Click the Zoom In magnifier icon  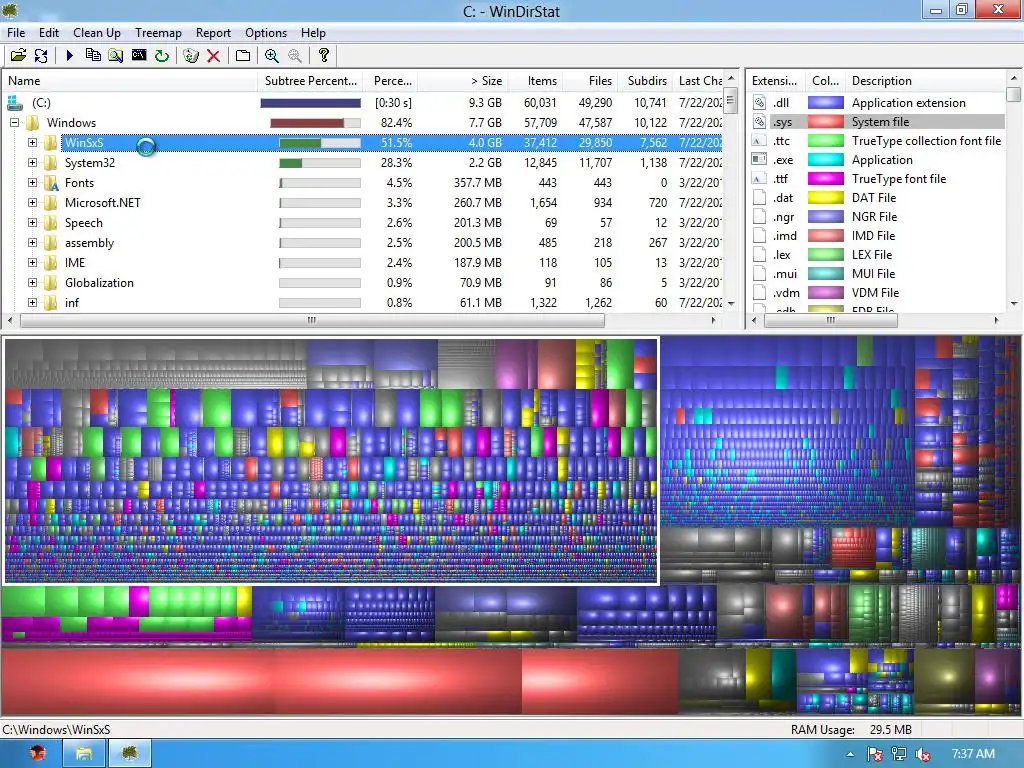click(272, 56)
